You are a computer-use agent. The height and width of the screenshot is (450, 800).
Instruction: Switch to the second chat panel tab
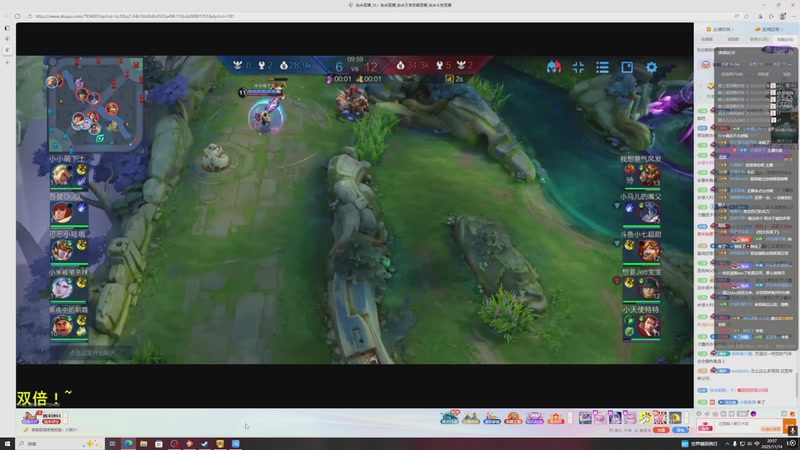pyautogui.click(x=733, y=39)
